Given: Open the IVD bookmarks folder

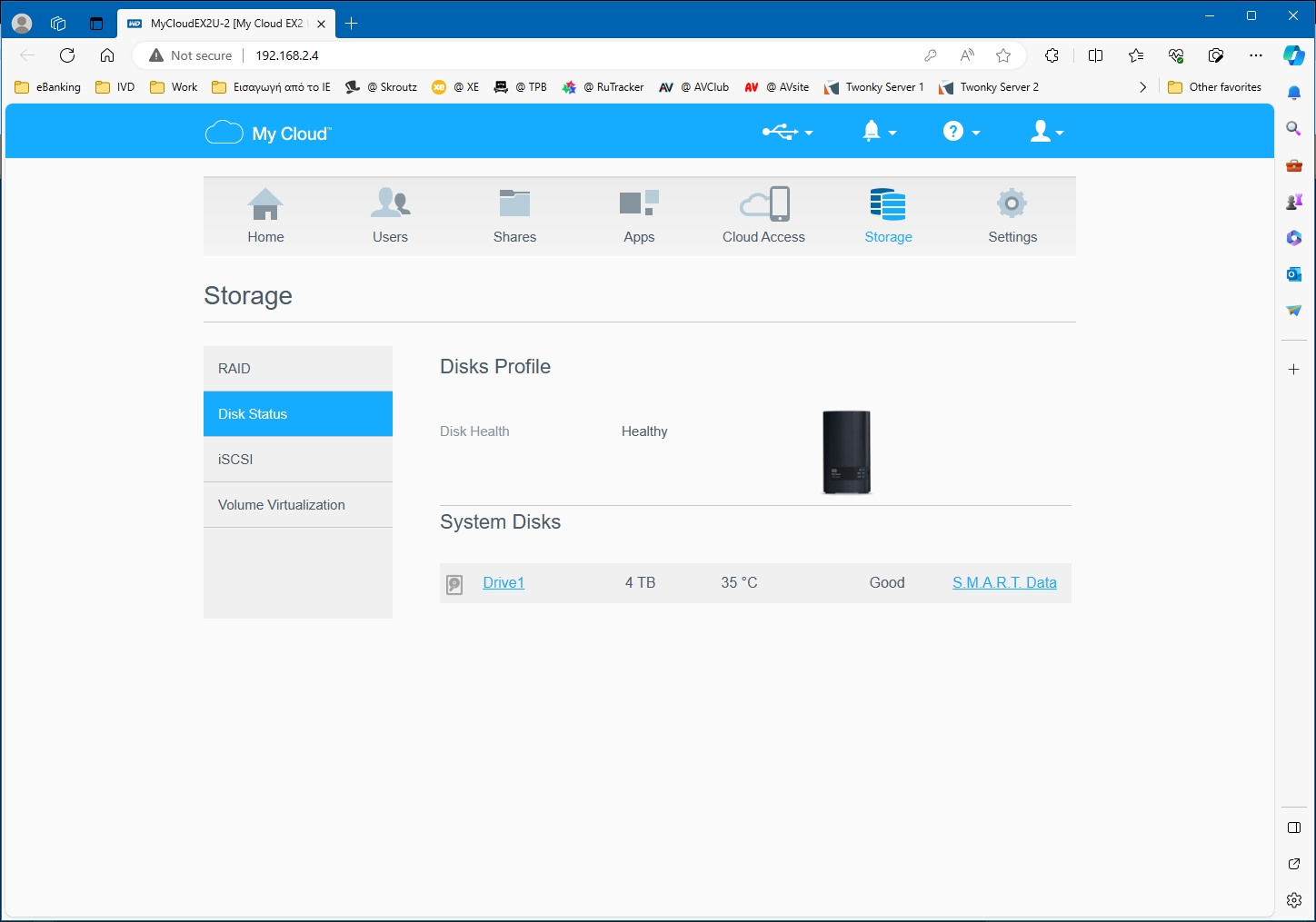Looking at the screenshot, I should coord(115,87).
